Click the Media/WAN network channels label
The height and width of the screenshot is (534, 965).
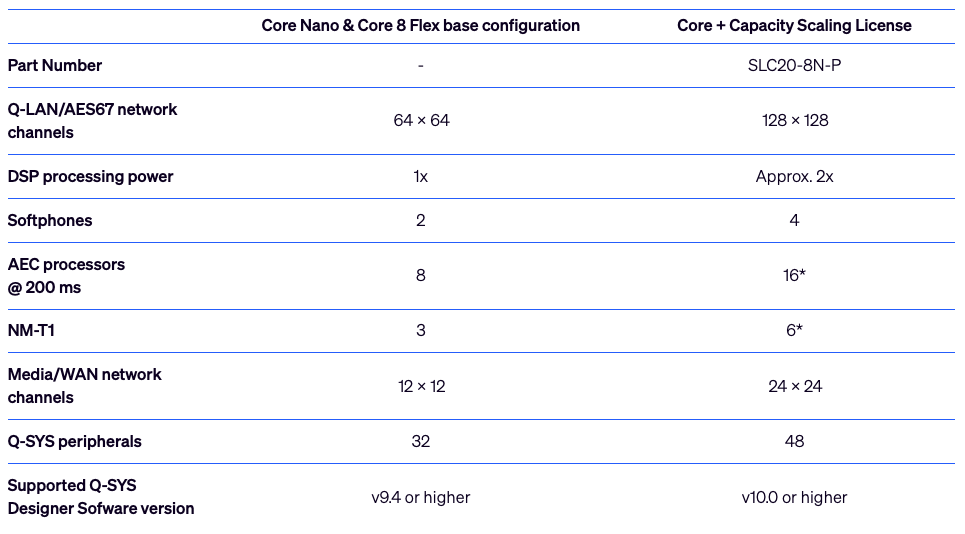point(85,386)
